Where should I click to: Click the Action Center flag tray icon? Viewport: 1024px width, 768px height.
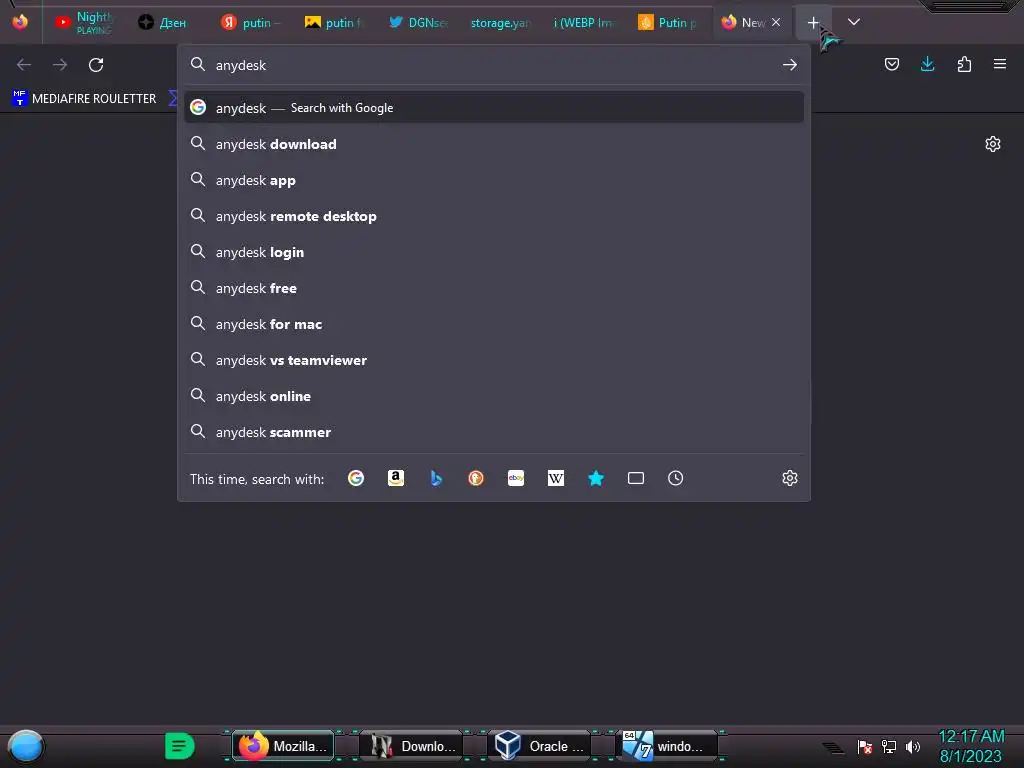[x=865, y=746]
